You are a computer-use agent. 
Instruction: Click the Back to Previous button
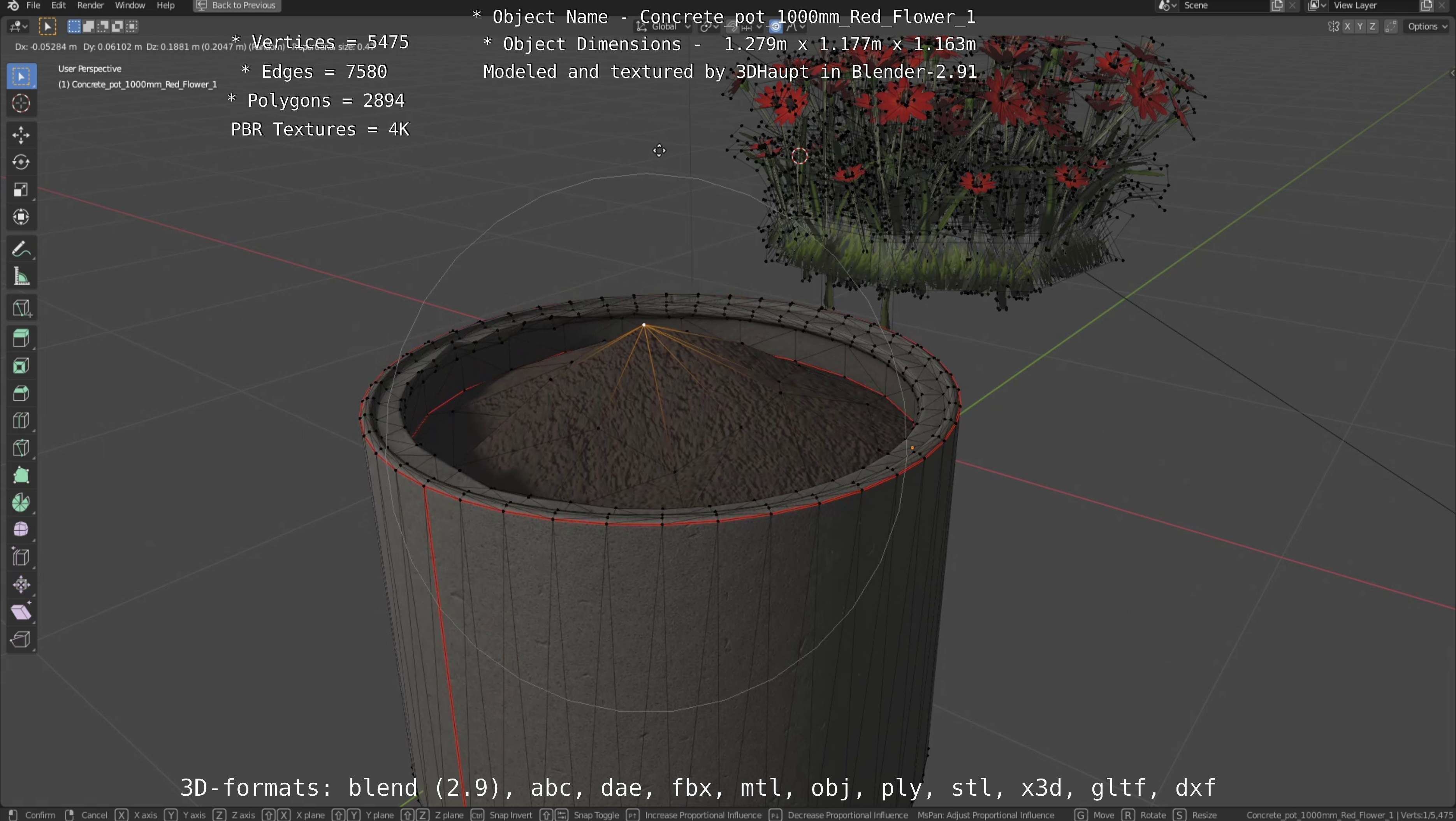[x=237, y=5]
